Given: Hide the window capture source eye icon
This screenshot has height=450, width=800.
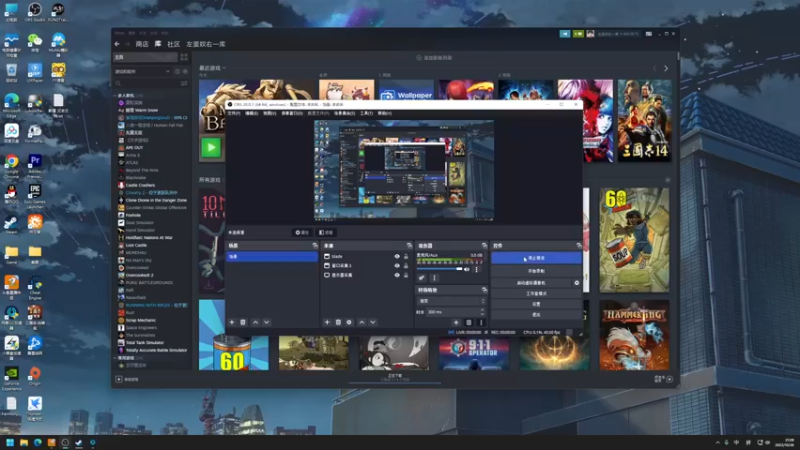Looking at the screenshot, I should pos(397,266).
